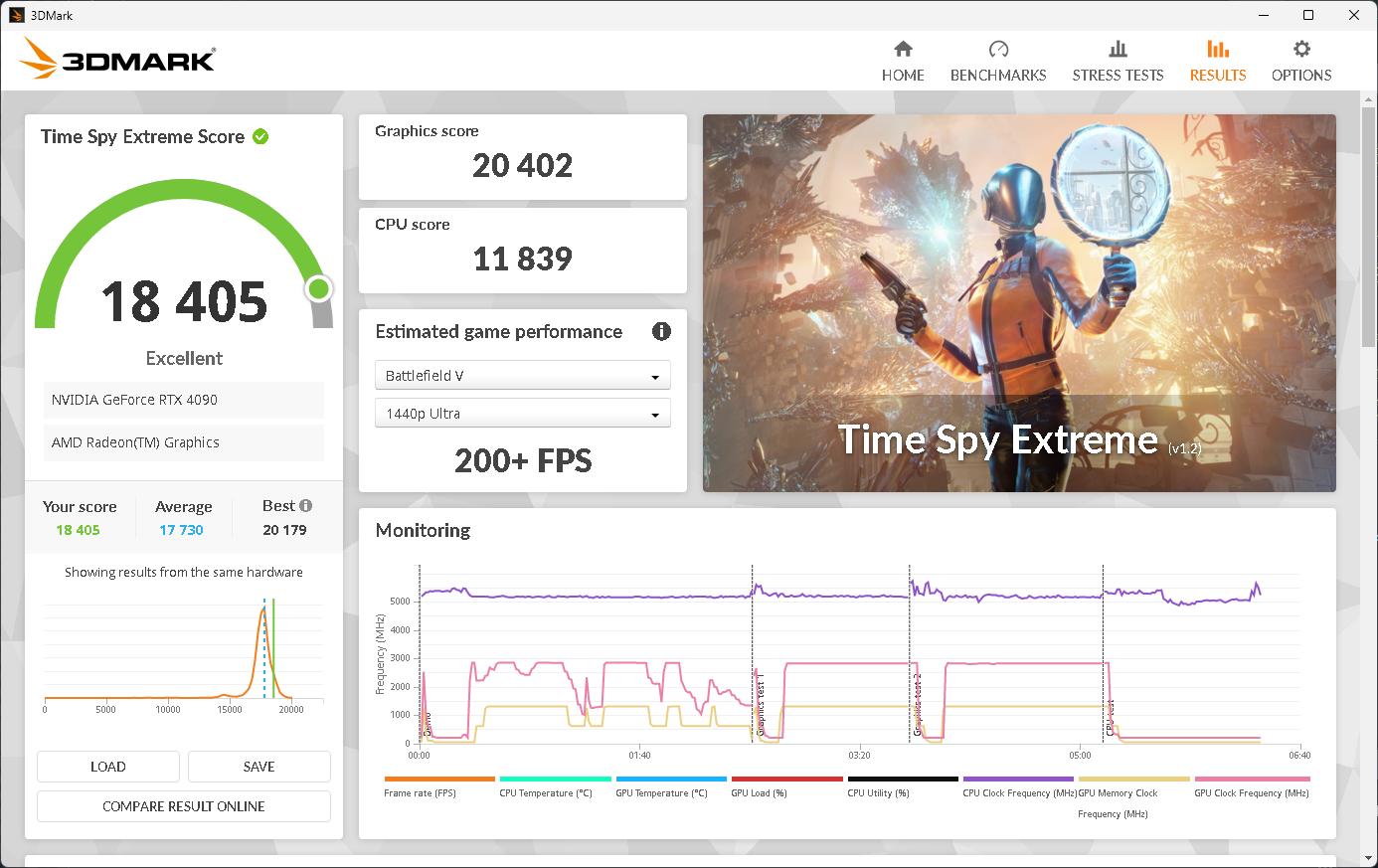1378x868 pixels.
Task: Toggle the CPU Clock Frequency legend
Action: tap(1019, 788)
